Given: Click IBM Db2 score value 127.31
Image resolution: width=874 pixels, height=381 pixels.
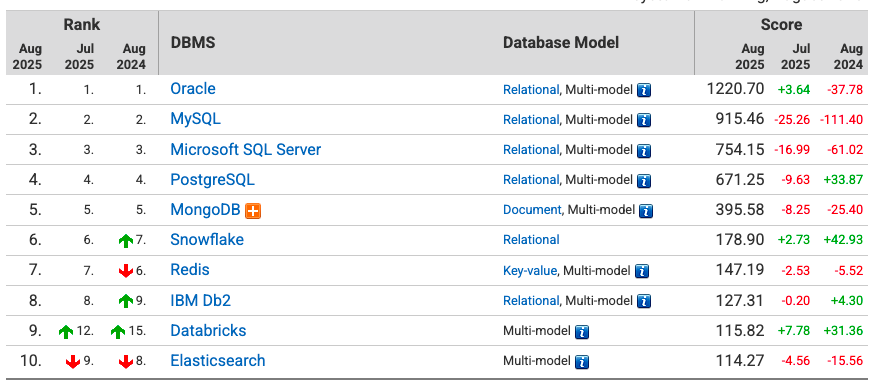Looking at the screenshot, I should point(741,300).
